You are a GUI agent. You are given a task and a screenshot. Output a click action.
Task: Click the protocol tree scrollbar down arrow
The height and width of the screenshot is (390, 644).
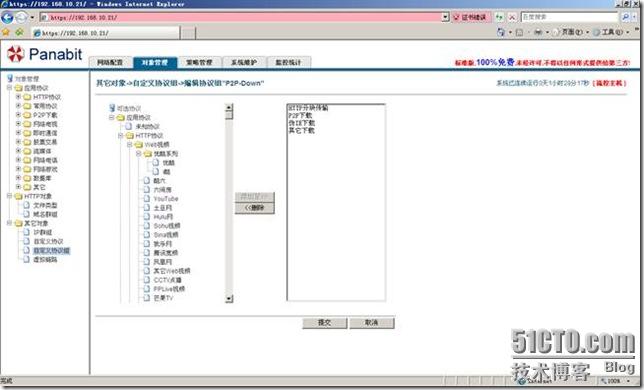(229, 298)
